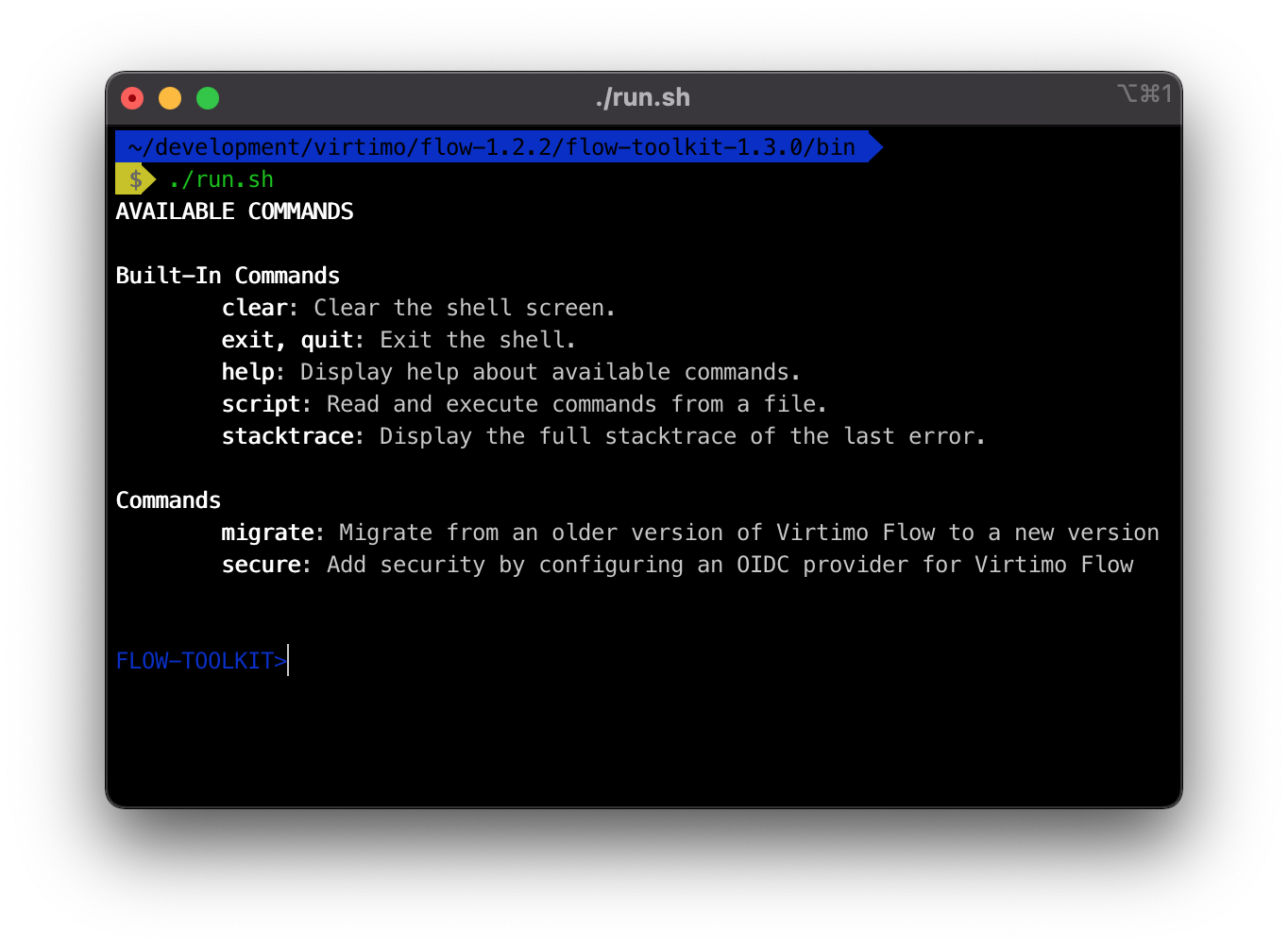
Task: Click the blue working directory path segment
Action: [499, 147]
